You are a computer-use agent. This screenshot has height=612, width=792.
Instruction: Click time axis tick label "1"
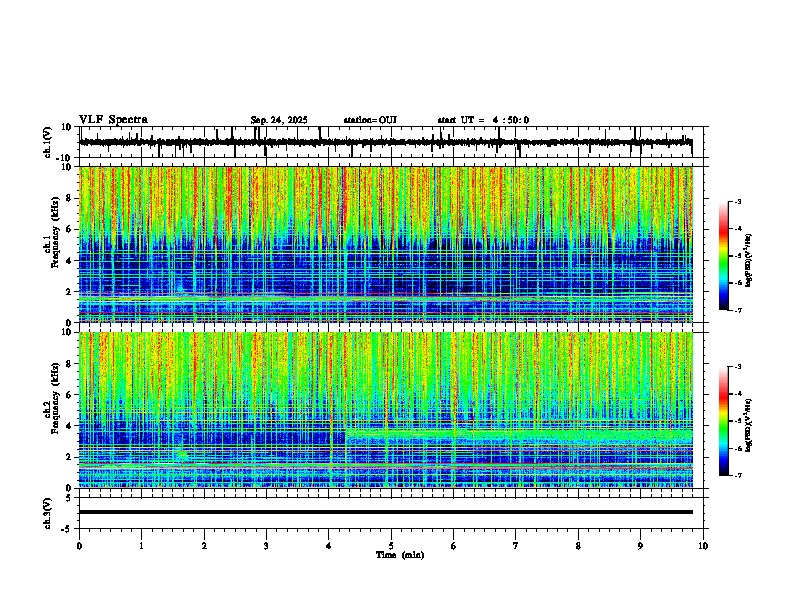point(141,546)
